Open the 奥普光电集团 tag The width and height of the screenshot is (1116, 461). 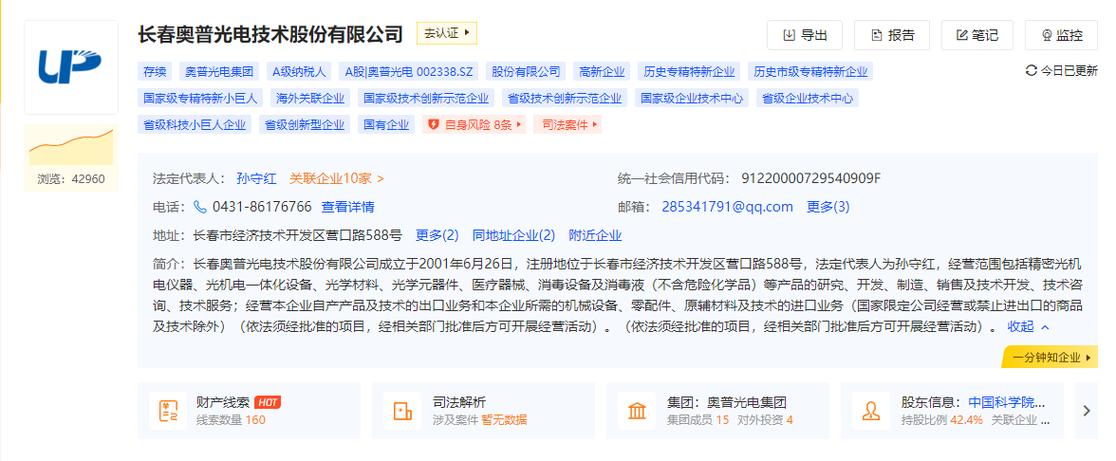(x=219, y=71)
